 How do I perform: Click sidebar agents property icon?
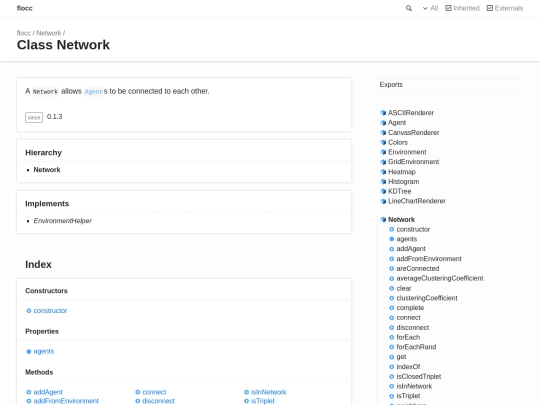pyautogui.click(x=392, y=239)
